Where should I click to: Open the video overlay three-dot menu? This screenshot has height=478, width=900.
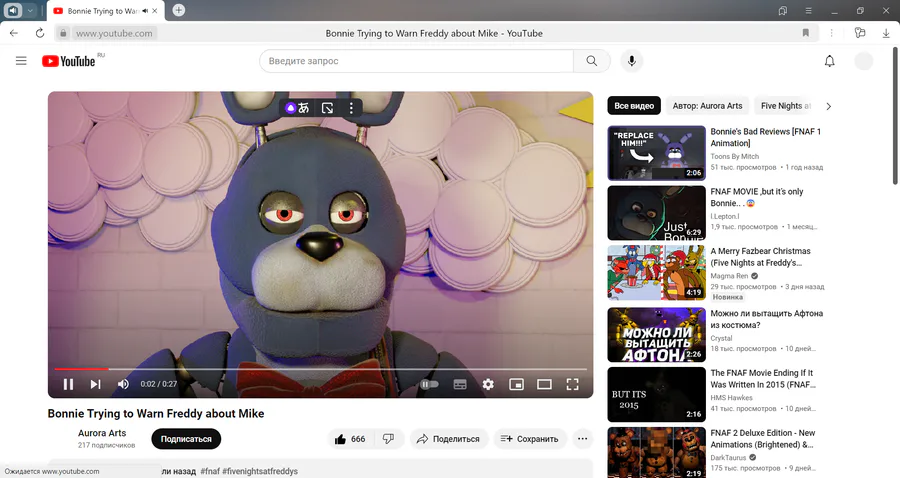click(x=351, y=108)
